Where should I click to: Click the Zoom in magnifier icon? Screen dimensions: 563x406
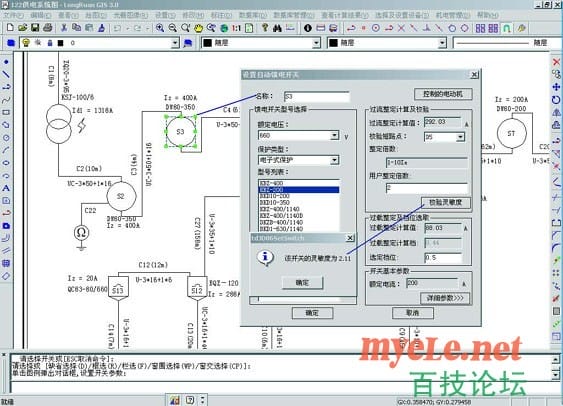[x=160, y=28]
